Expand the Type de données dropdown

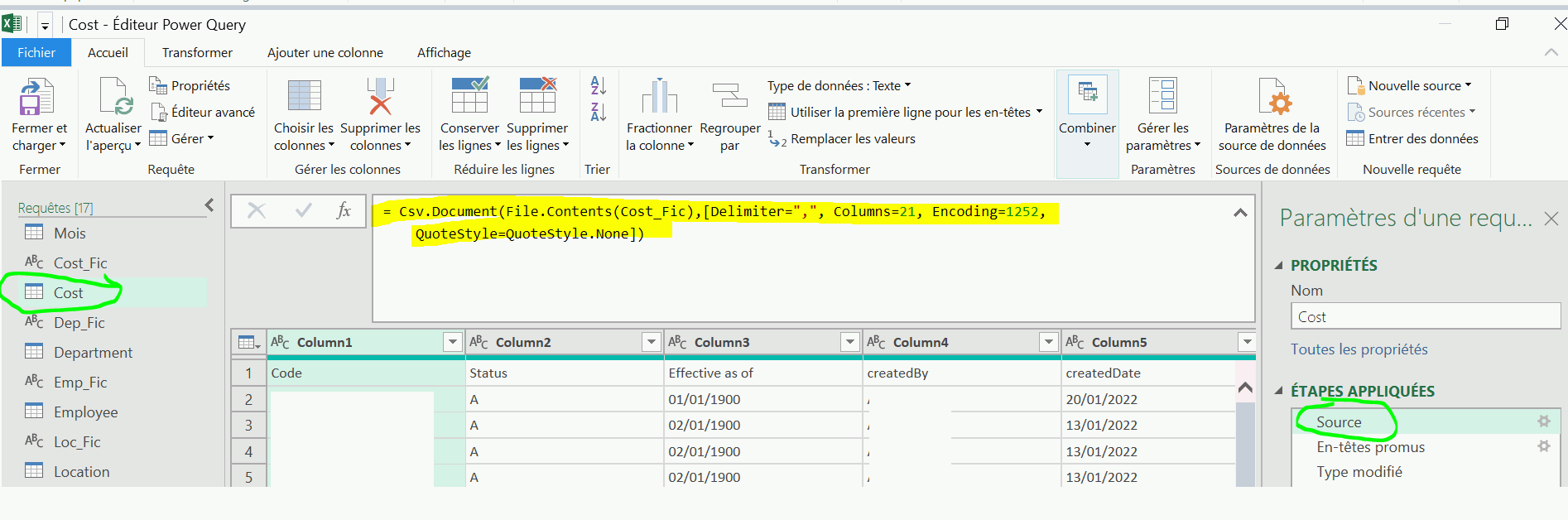[x=907, y=85]
